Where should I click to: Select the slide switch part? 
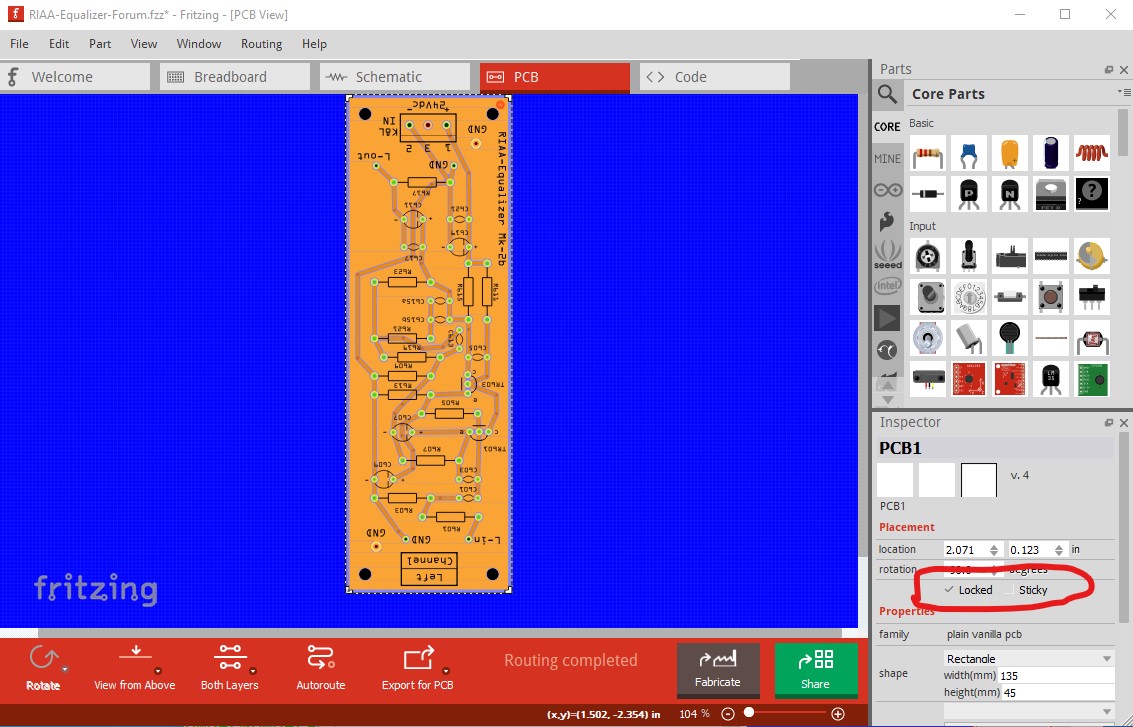point(1092,297)
